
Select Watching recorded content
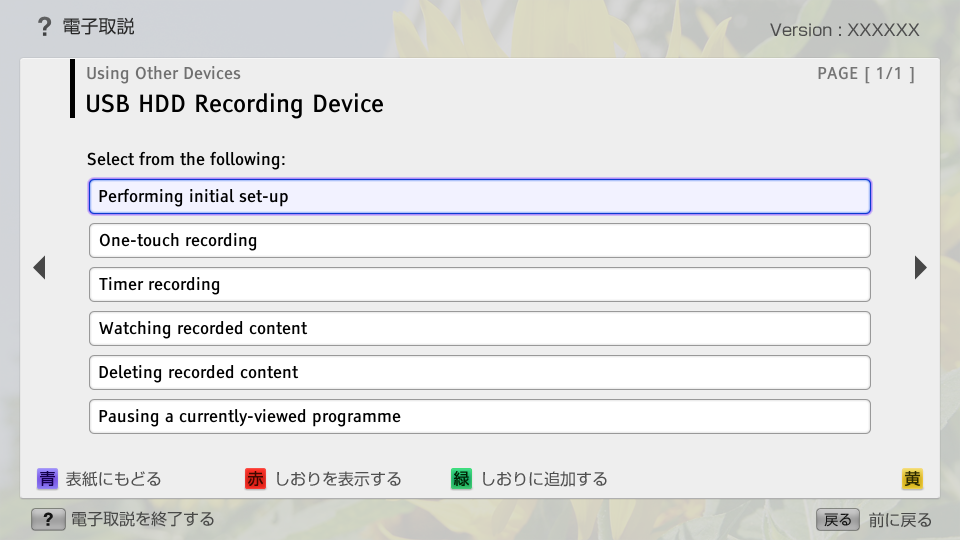coord(480,328)
